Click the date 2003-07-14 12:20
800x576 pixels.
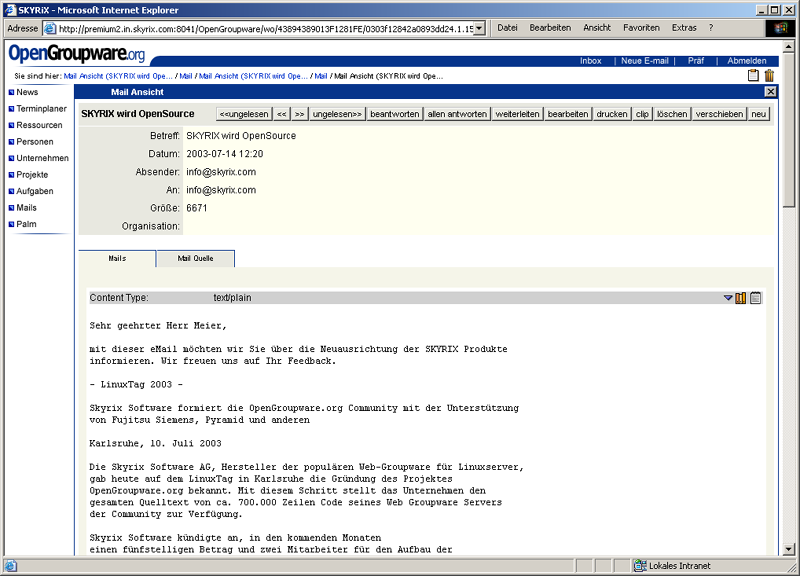(224, 154)
